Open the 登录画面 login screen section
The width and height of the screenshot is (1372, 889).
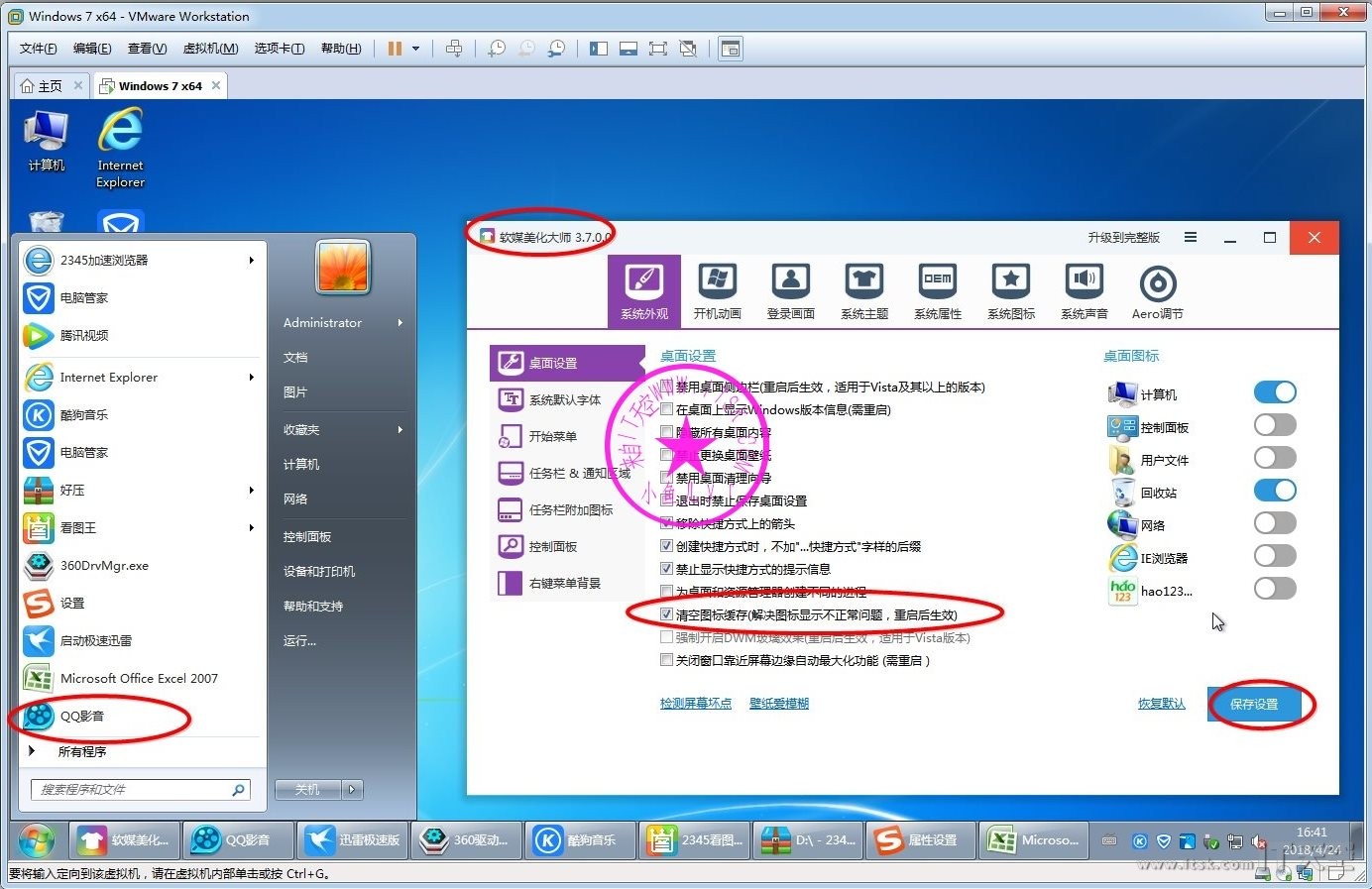790,290
